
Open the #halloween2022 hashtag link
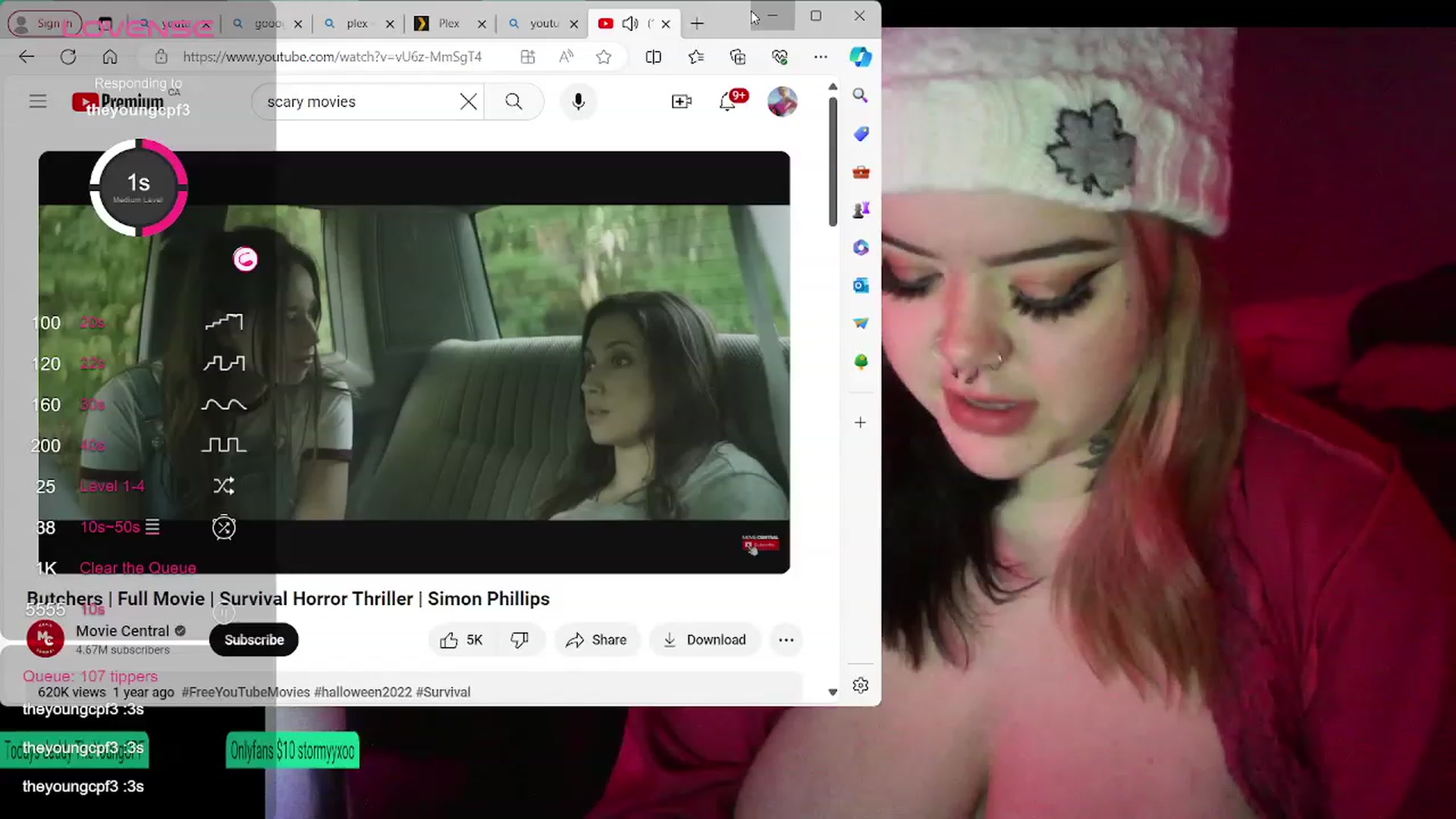coord(362,692)
